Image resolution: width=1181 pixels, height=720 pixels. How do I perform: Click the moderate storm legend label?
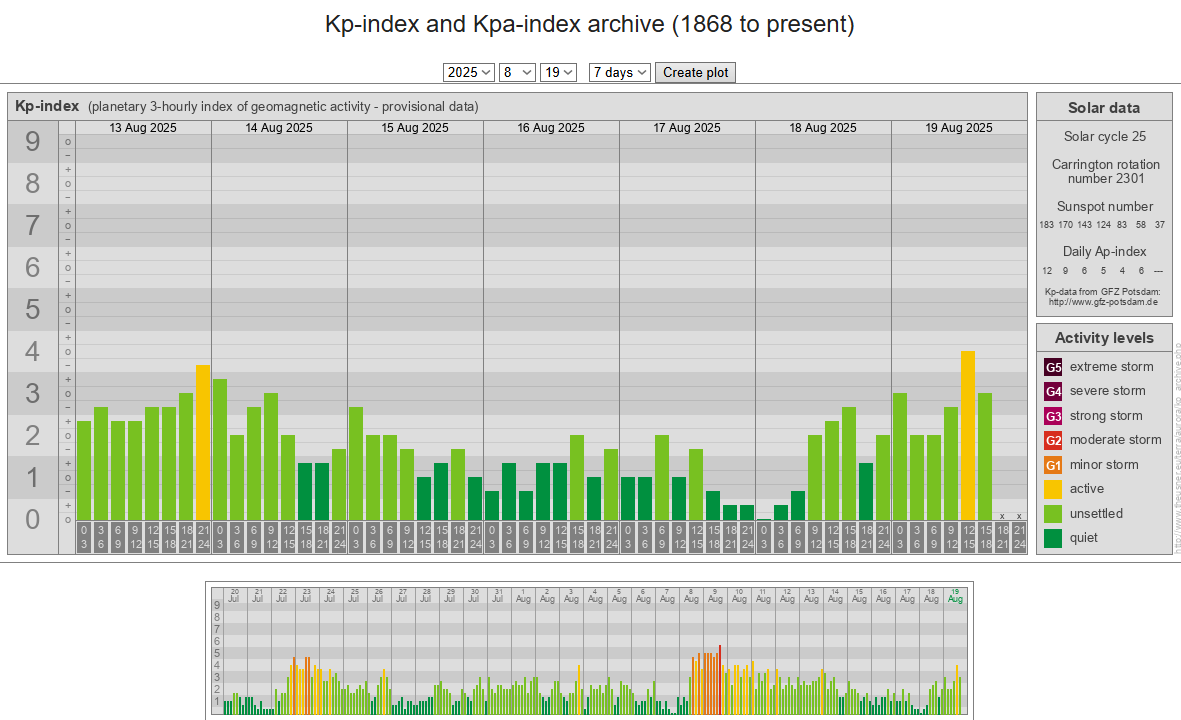click(1115, 440)
